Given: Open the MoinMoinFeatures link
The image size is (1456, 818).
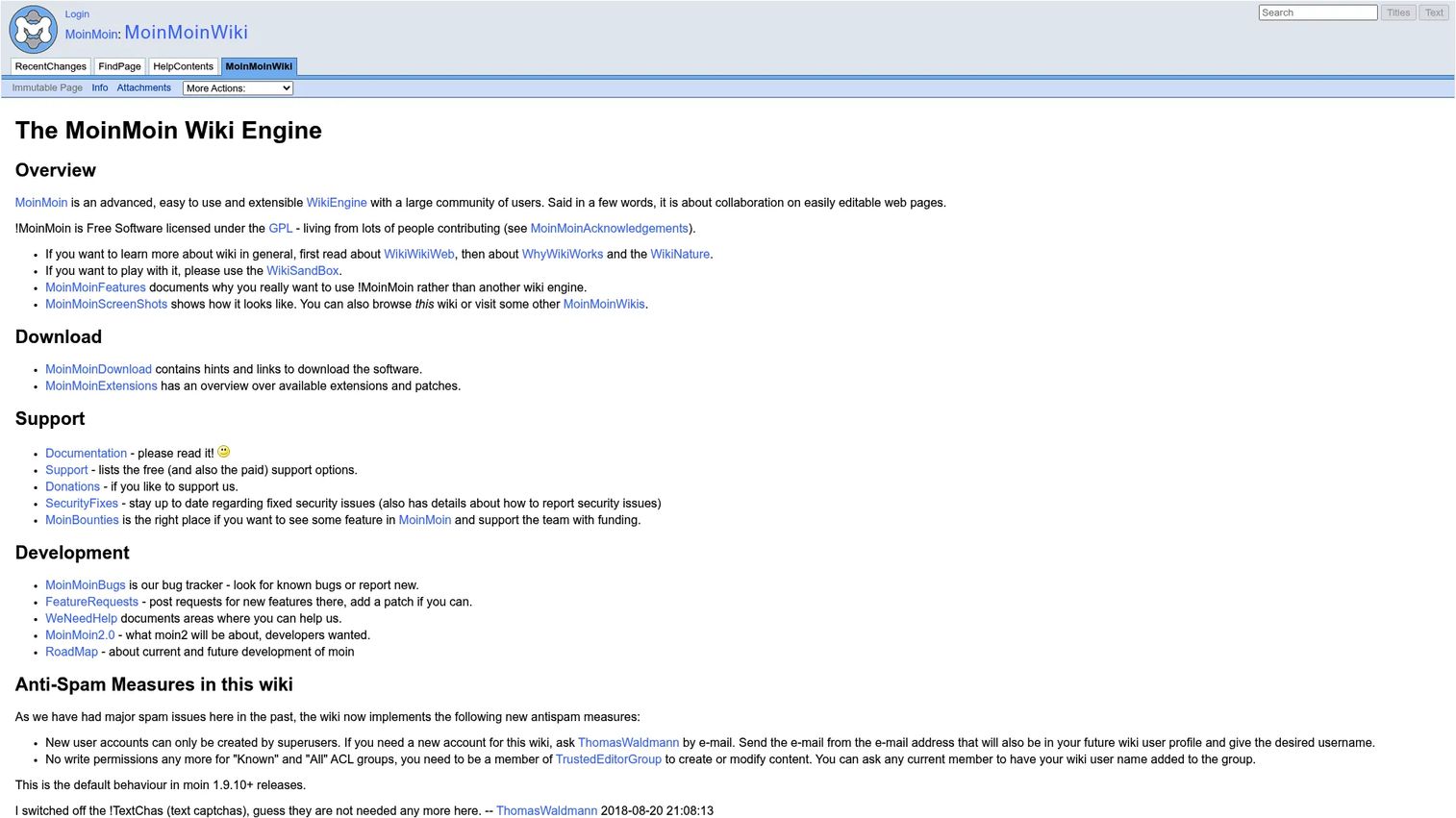Looking at the screenshot, I should tap(95, 287).
